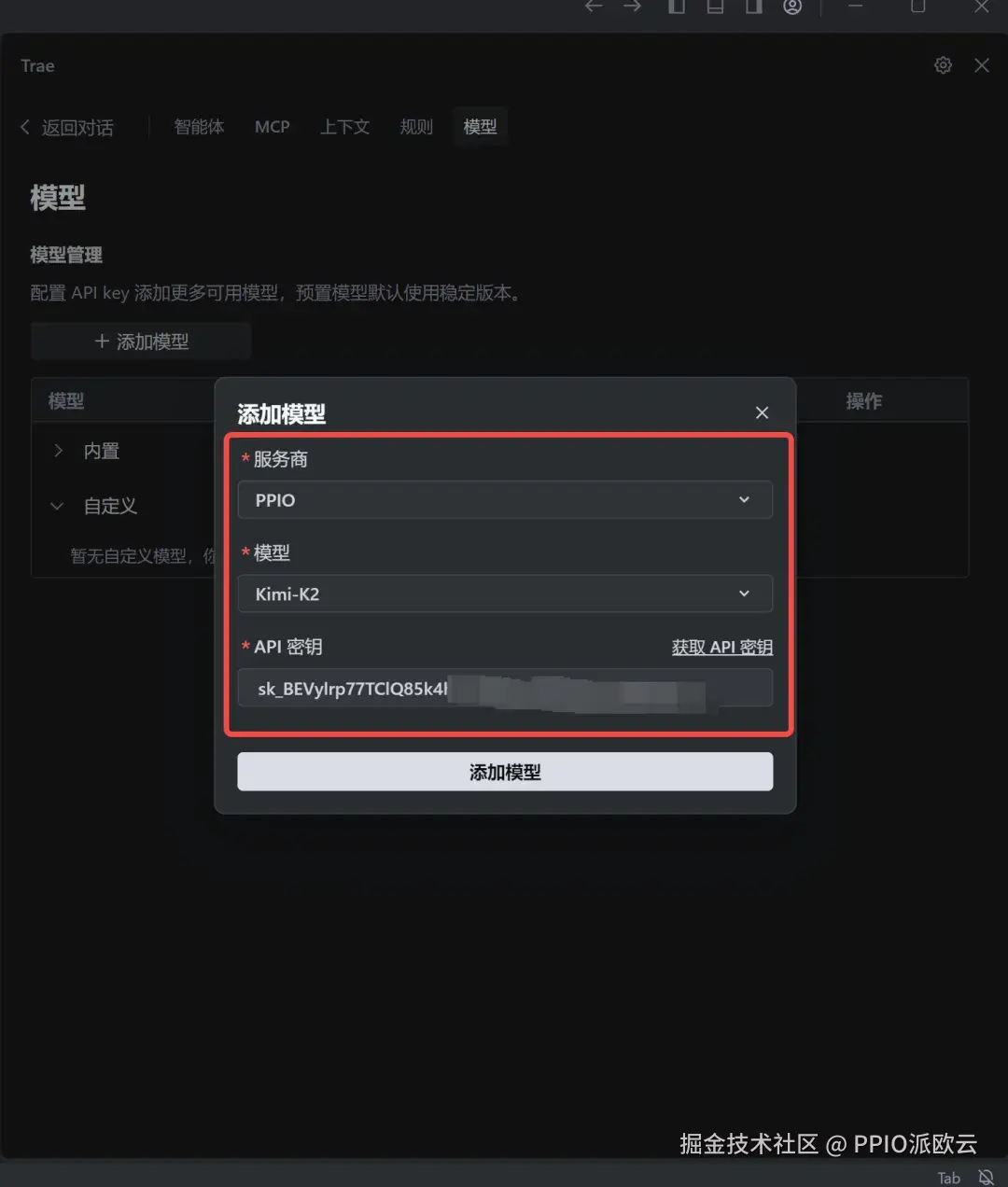This screenshot has width=1008, height=1187.
Task: Open the user account icon
Action: tap(792, 6)
